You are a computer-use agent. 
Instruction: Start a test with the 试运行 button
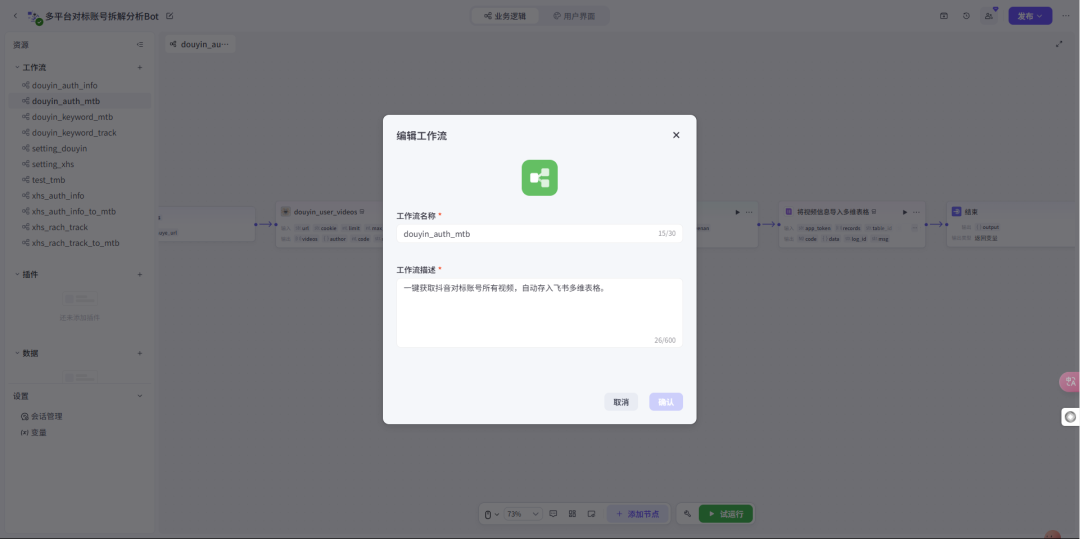click(726, 514)
